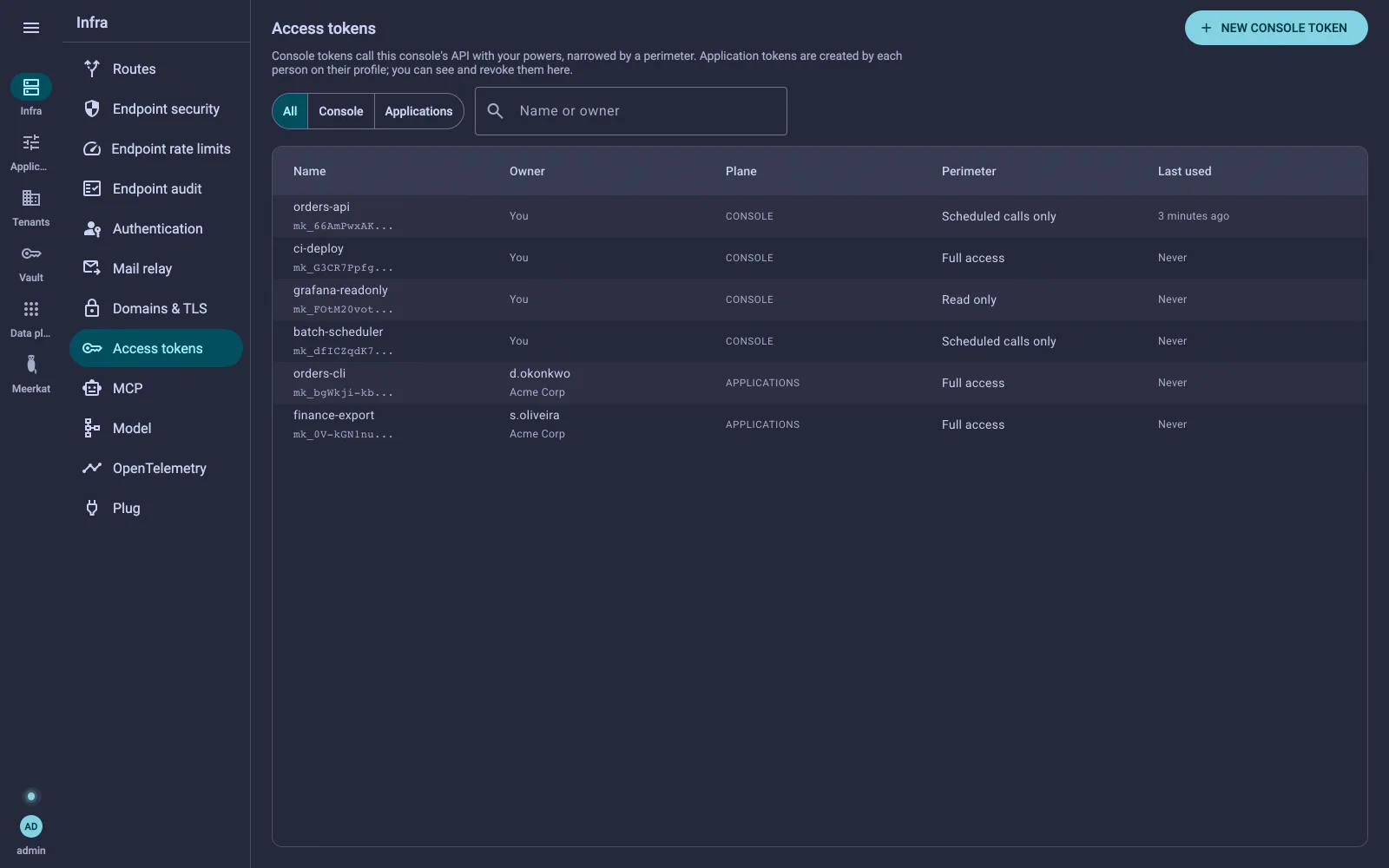Click owner s.oliveira in finance-export row
The image size is (1389, 868).
[x=535, y=415]
